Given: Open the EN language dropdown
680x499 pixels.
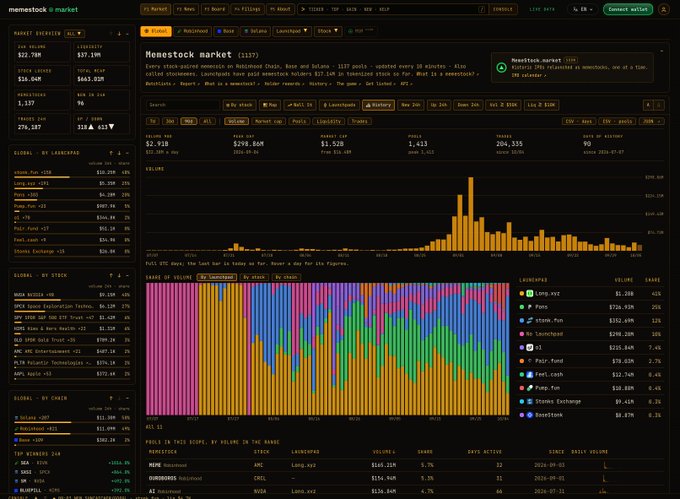Looking at the screenshot, I should click(x=582, y=9).
